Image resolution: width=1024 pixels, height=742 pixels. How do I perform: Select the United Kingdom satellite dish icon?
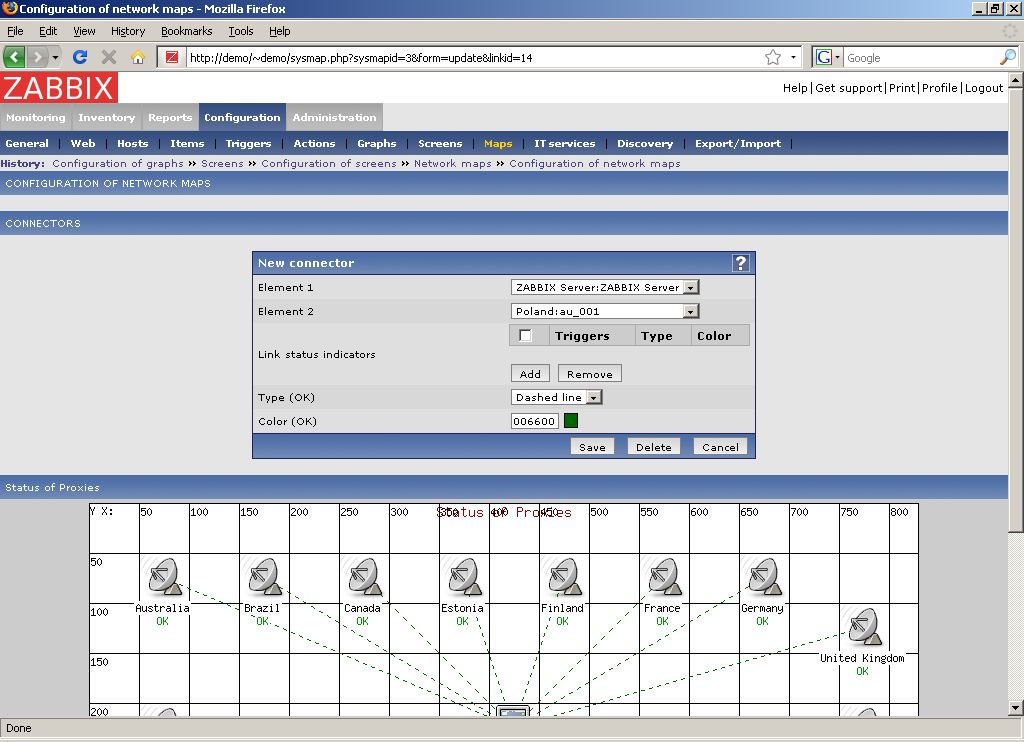coord(864,627)
